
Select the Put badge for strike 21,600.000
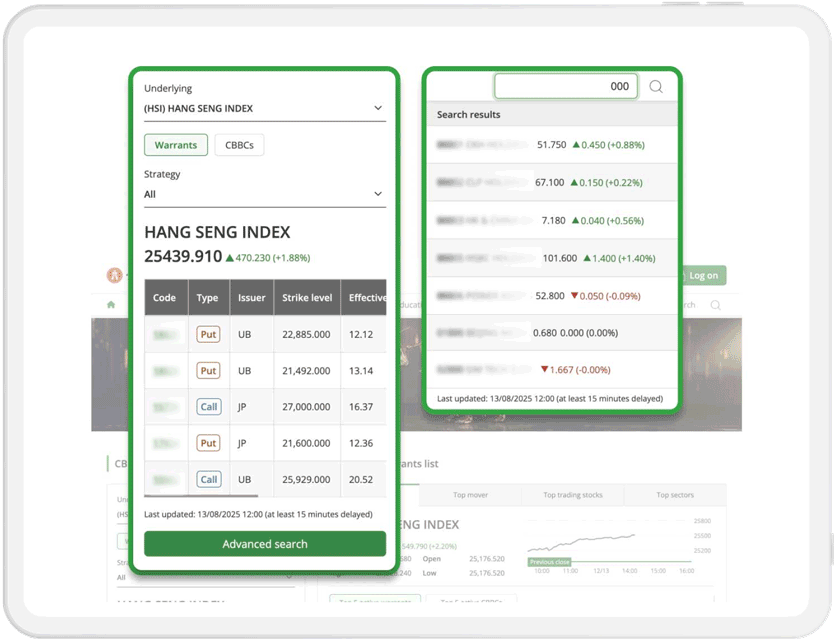click(208, 443)
